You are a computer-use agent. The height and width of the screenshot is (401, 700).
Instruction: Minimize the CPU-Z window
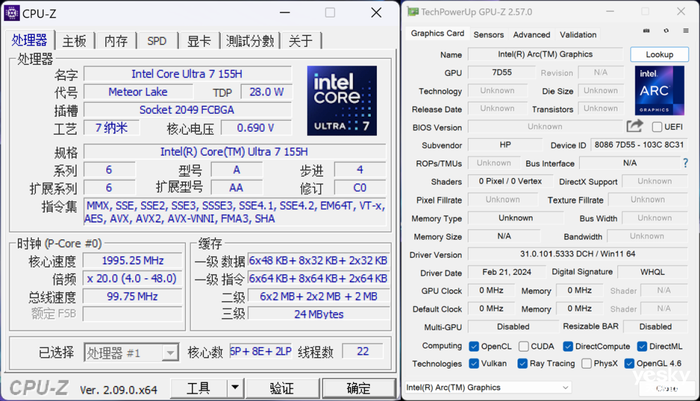[x=285, y=13]
